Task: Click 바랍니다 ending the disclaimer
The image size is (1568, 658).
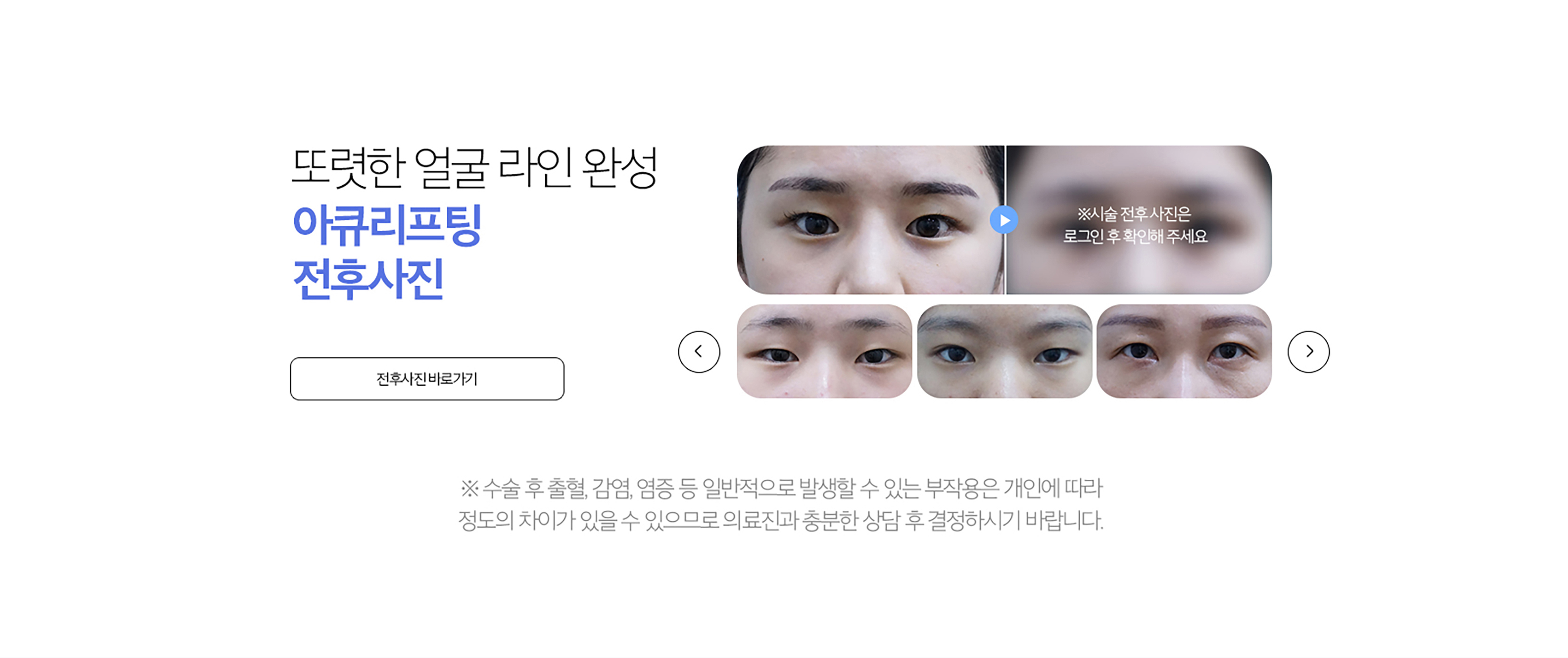Action: point(1064,521)
